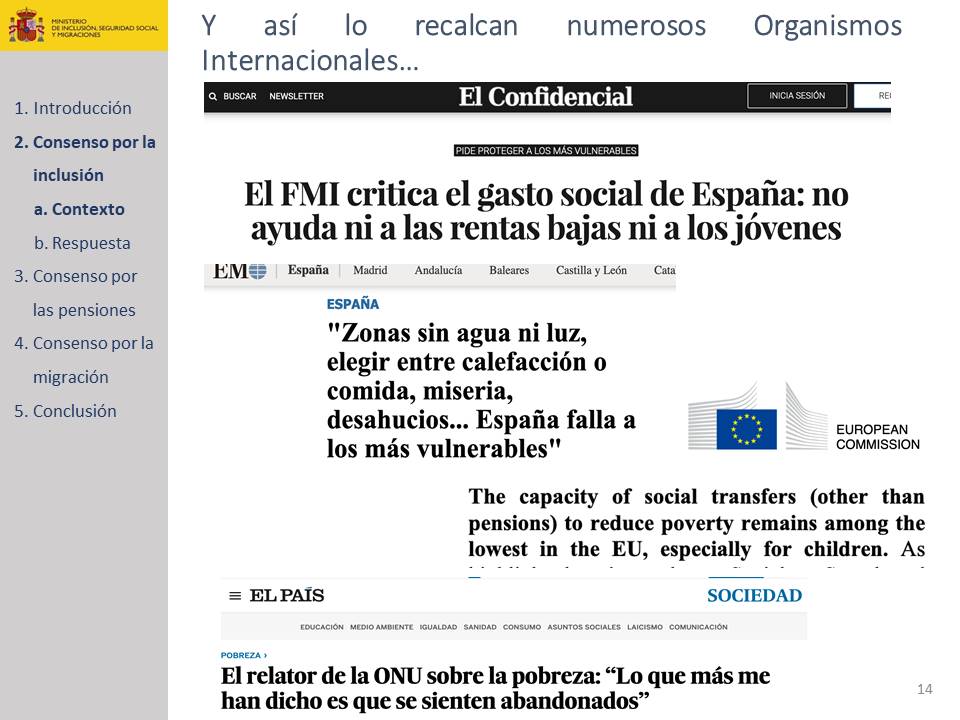Click the EUROPEAN COMMISSION text label
The width and height of the screenshot is (960, 720).
click(x=877, y=437)
